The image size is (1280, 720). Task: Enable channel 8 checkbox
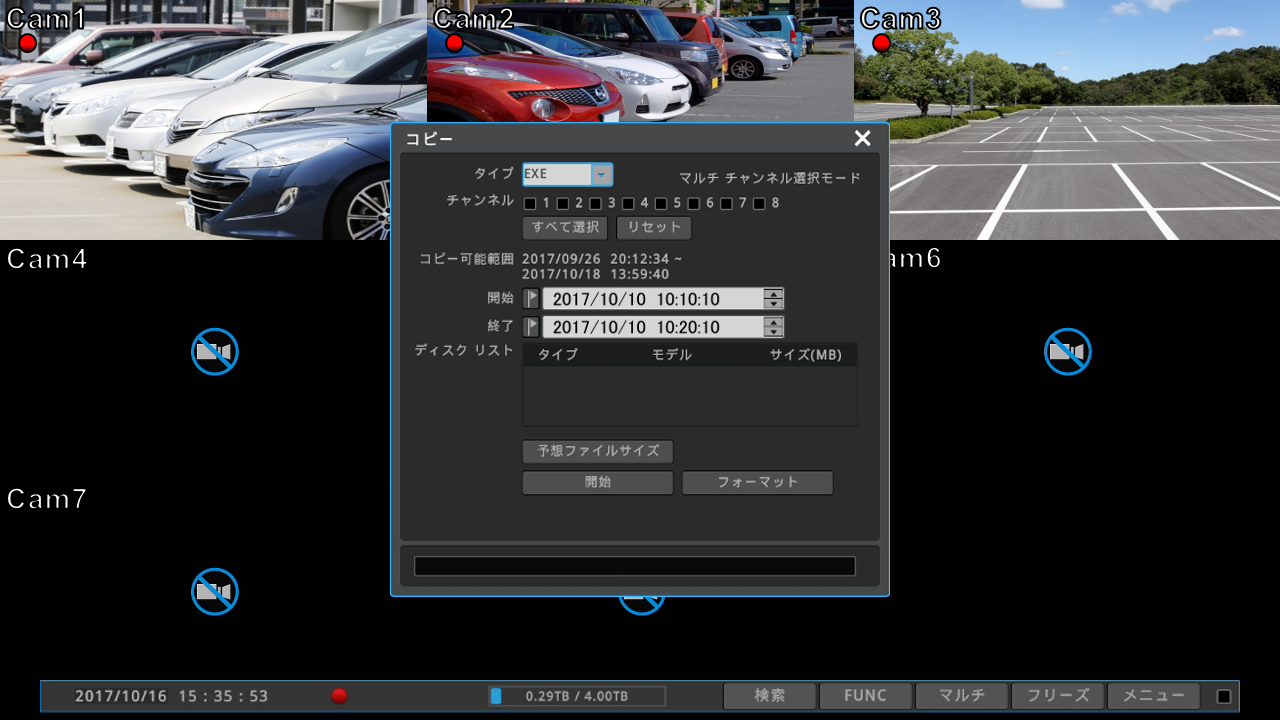pyautogui.click(x=759, y=204)
